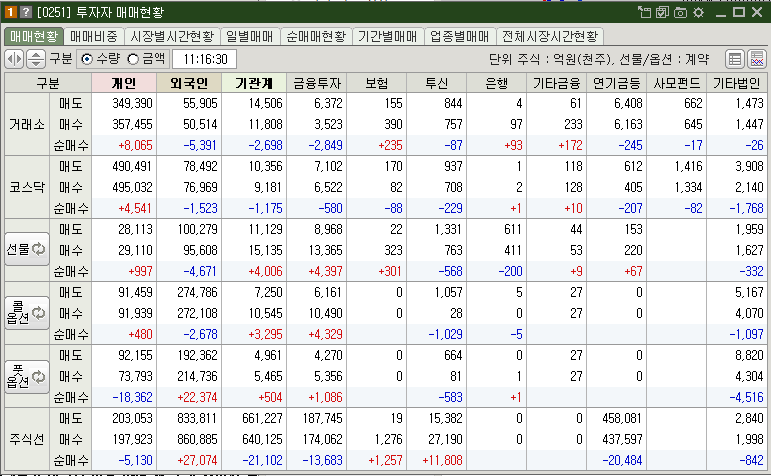771x476 pixels.
Task: Click the 6,408 연기금등 sell value
Action: click(x=628, y=103)
